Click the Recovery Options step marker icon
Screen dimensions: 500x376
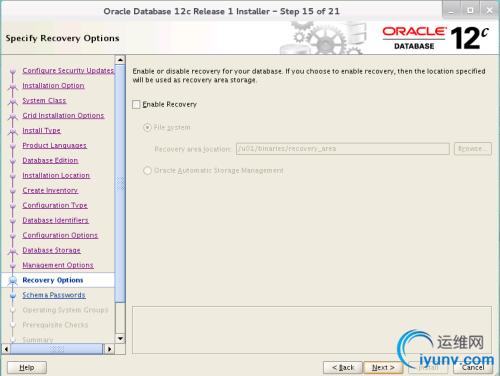[x=13, y=281]
